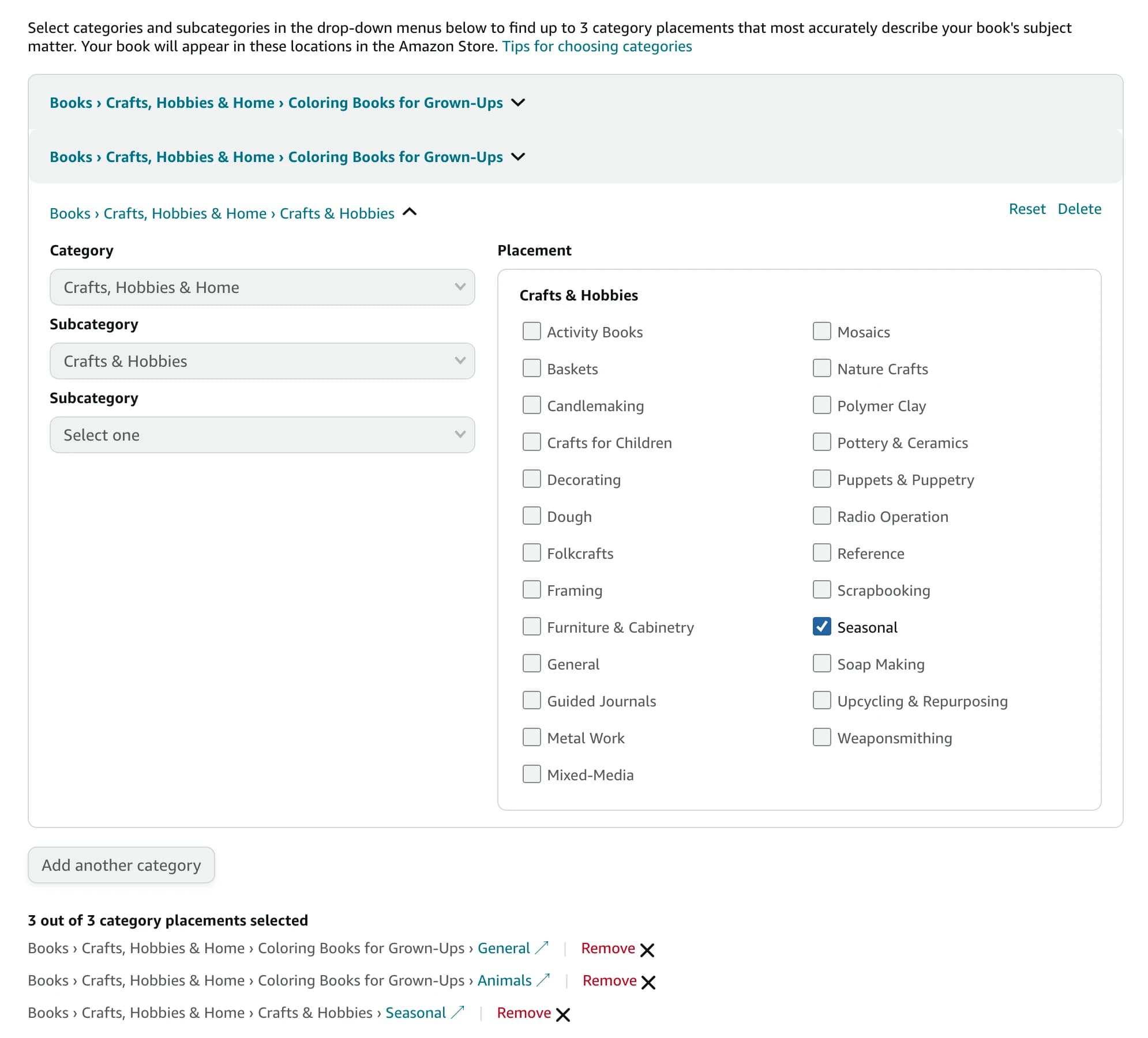Uncheck the Seasonal checkbox
This screenshot has height=1038, width=1148.
pyautogui.click(x=821, y=626)
